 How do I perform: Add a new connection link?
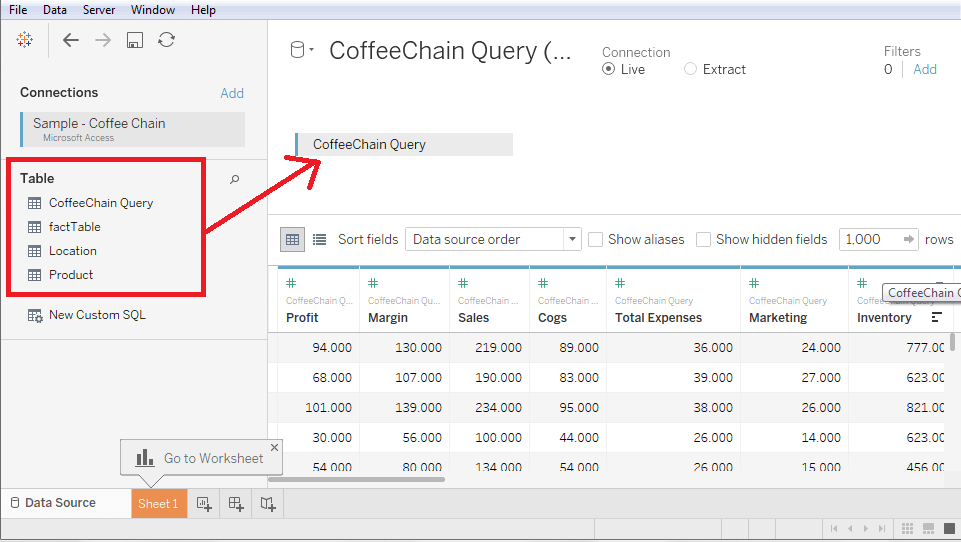tap(232, 93)
